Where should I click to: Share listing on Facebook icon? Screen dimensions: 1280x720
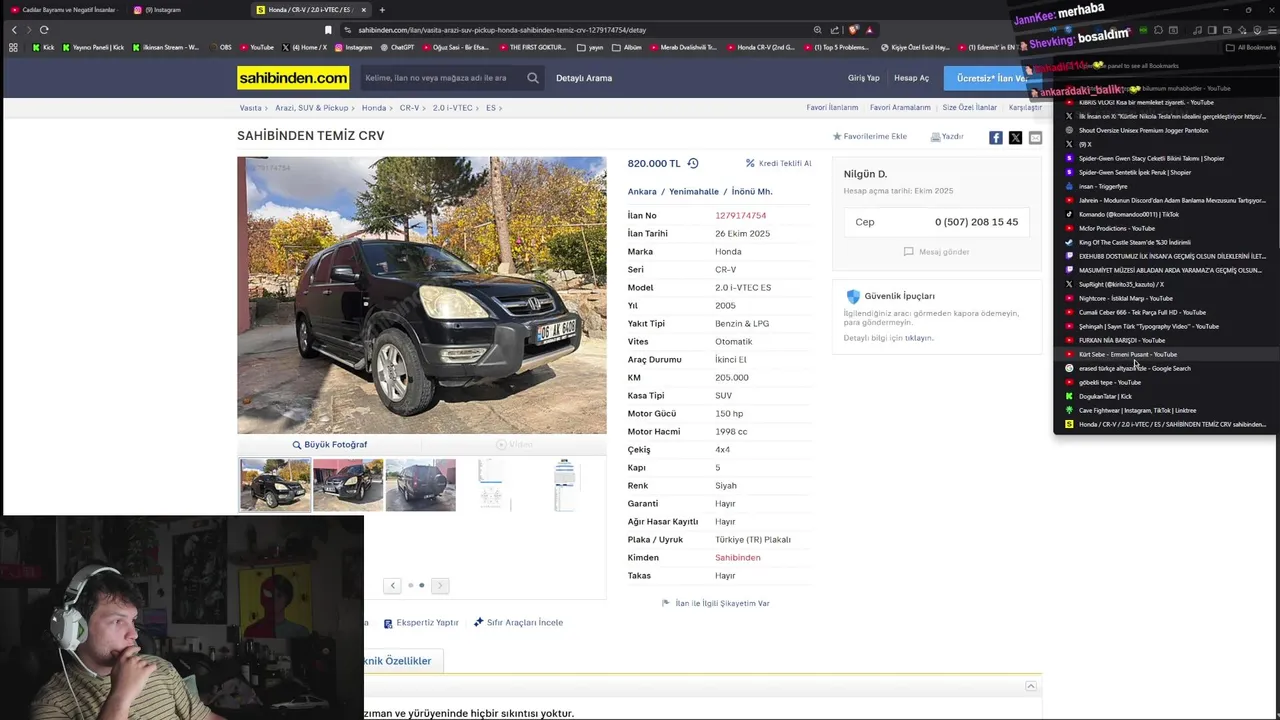coord(996,138)
